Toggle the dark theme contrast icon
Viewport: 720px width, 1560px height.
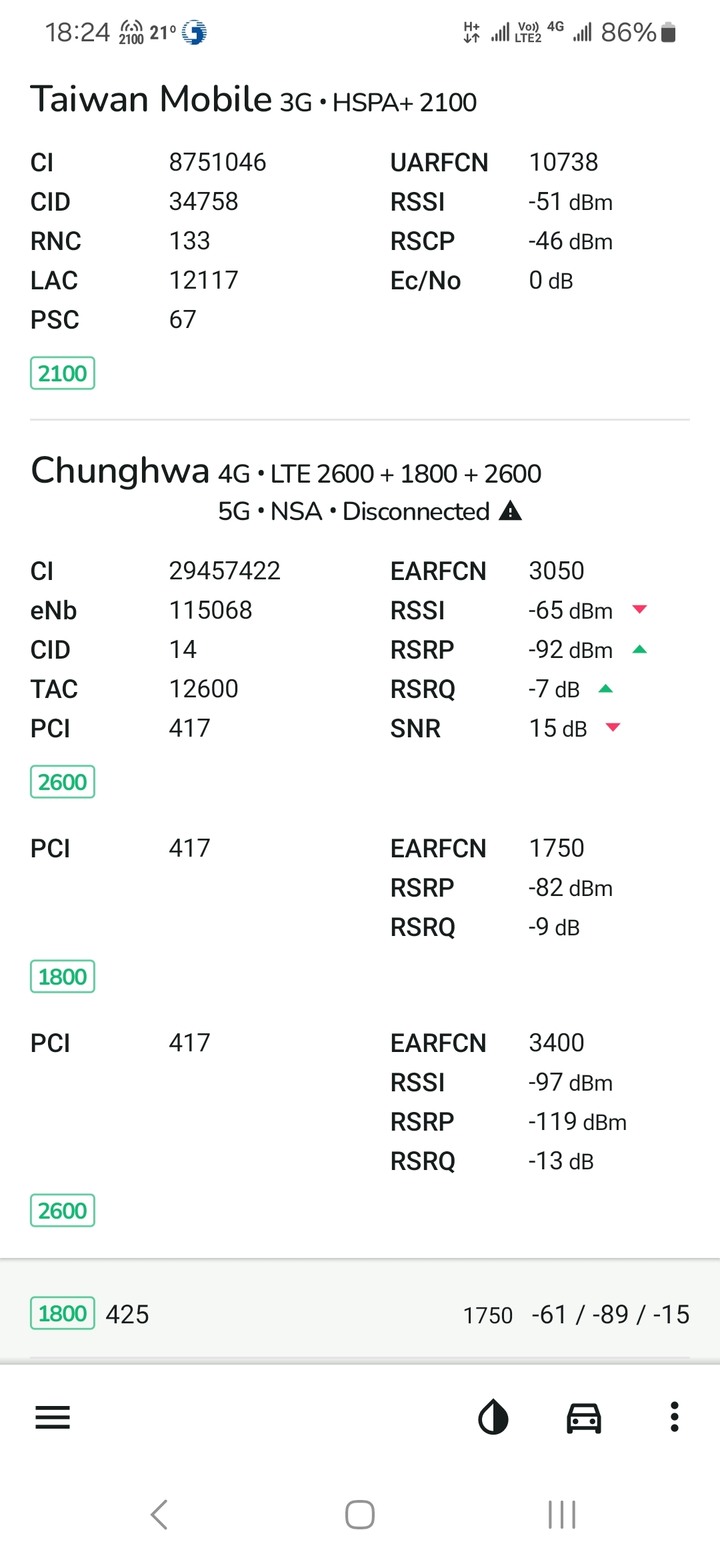[x=493, y=1417]
